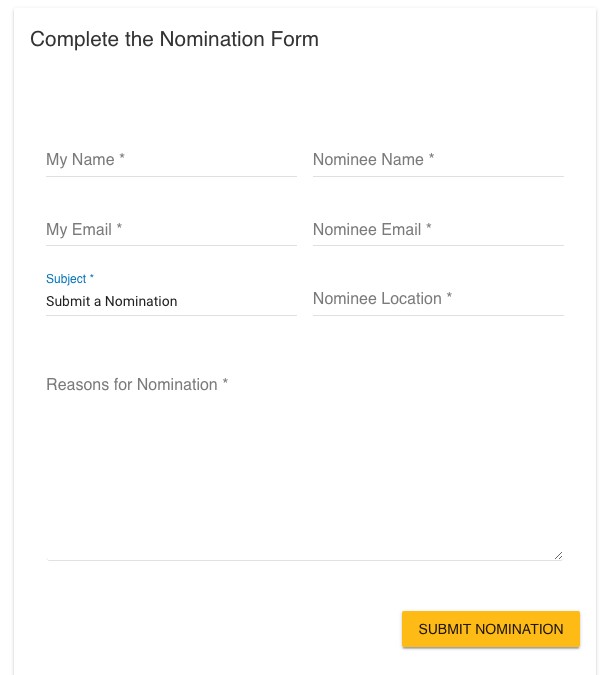
Task: Click the asterisk beside Nominee Location
Action: click(450, 297)
